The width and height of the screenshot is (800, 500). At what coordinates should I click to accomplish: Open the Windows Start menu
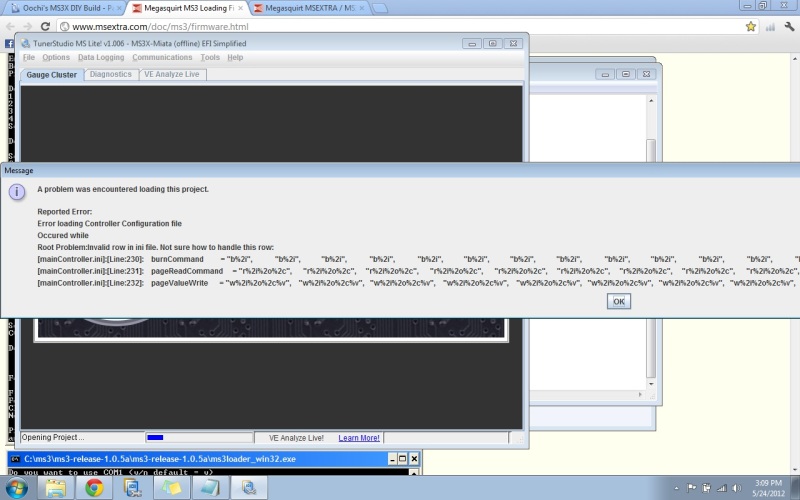[x=16, y=488]
